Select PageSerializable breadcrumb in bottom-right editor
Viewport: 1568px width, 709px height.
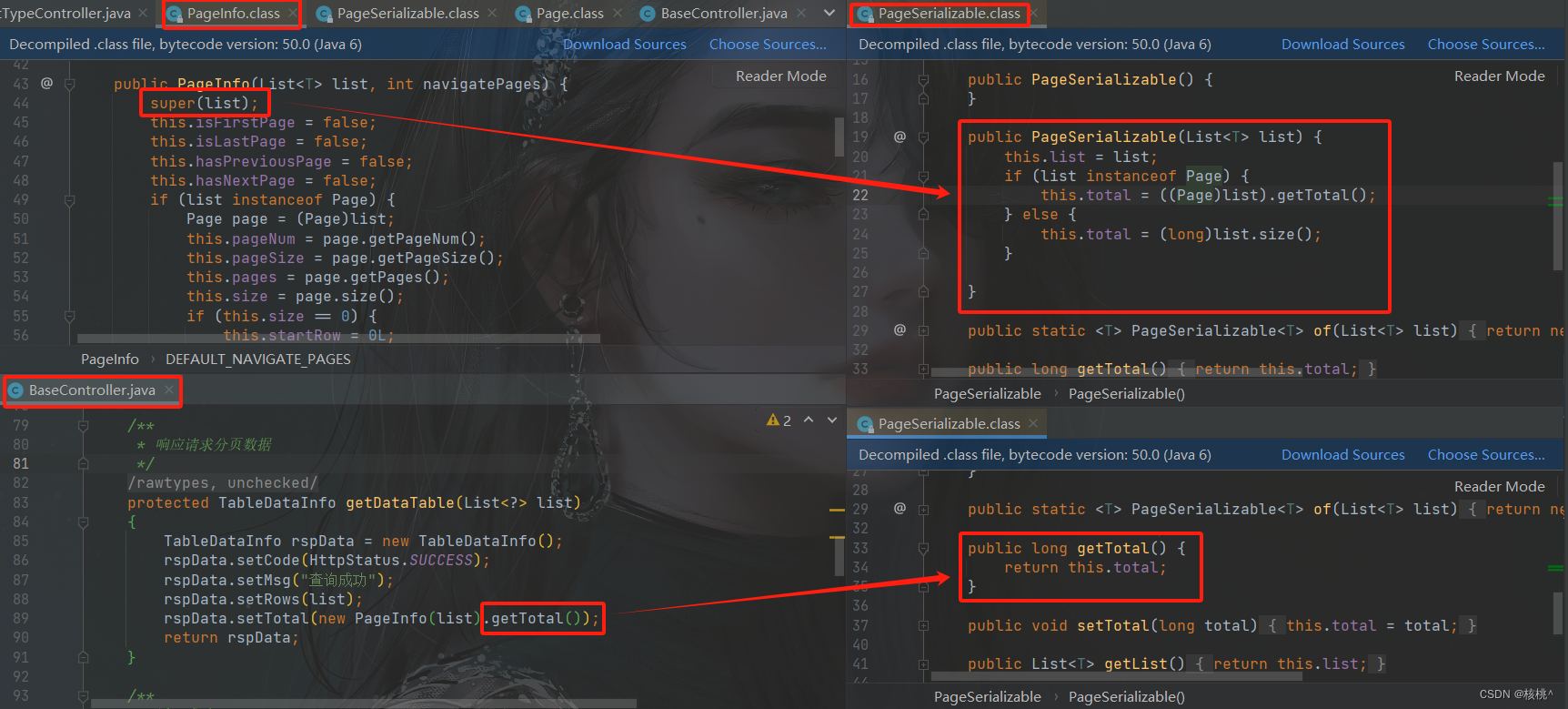tap(988, 697)
